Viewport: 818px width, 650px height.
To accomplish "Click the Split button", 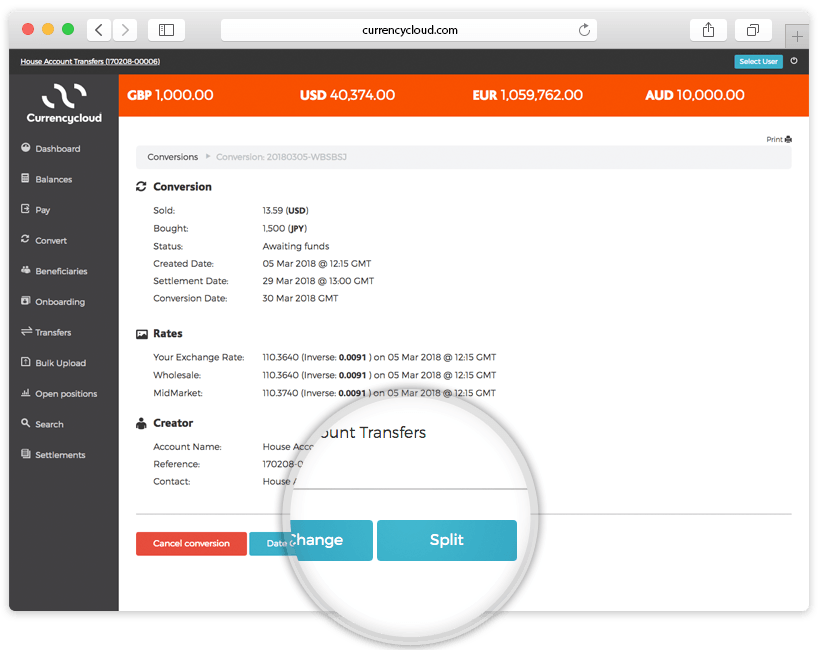I will click(x=447, y=540).
